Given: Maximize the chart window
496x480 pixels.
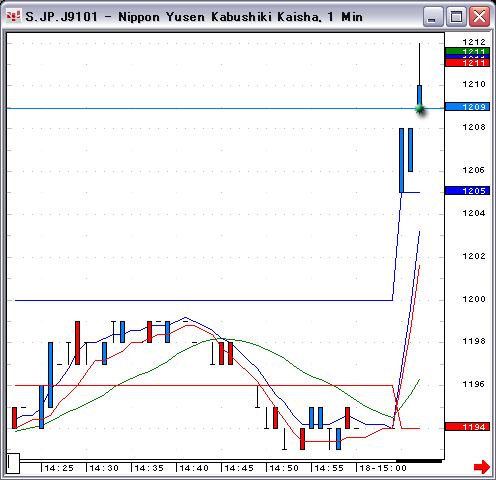Looking at the screenshot, I should tap(456, 16).
